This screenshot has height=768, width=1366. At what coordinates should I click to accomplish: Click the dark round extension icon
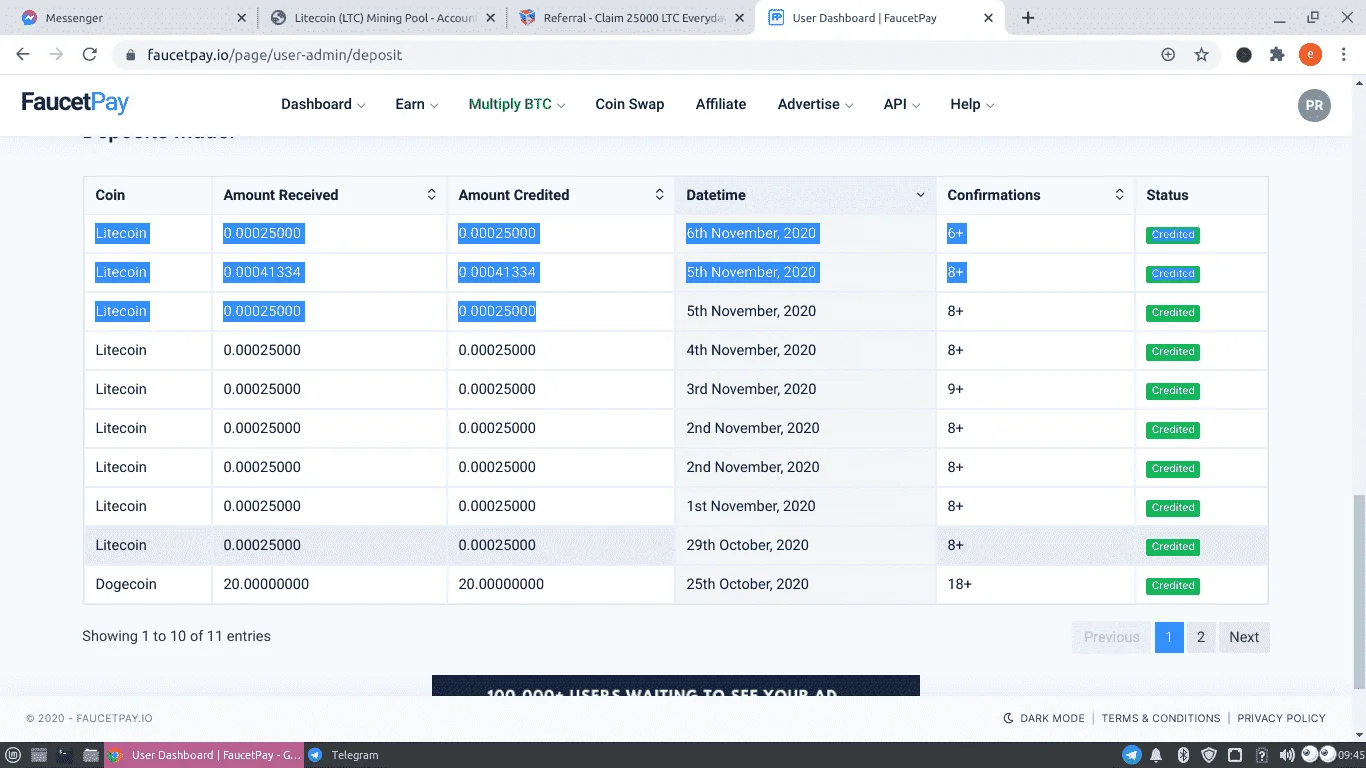pyautogui.click(x=1244, y=55)
